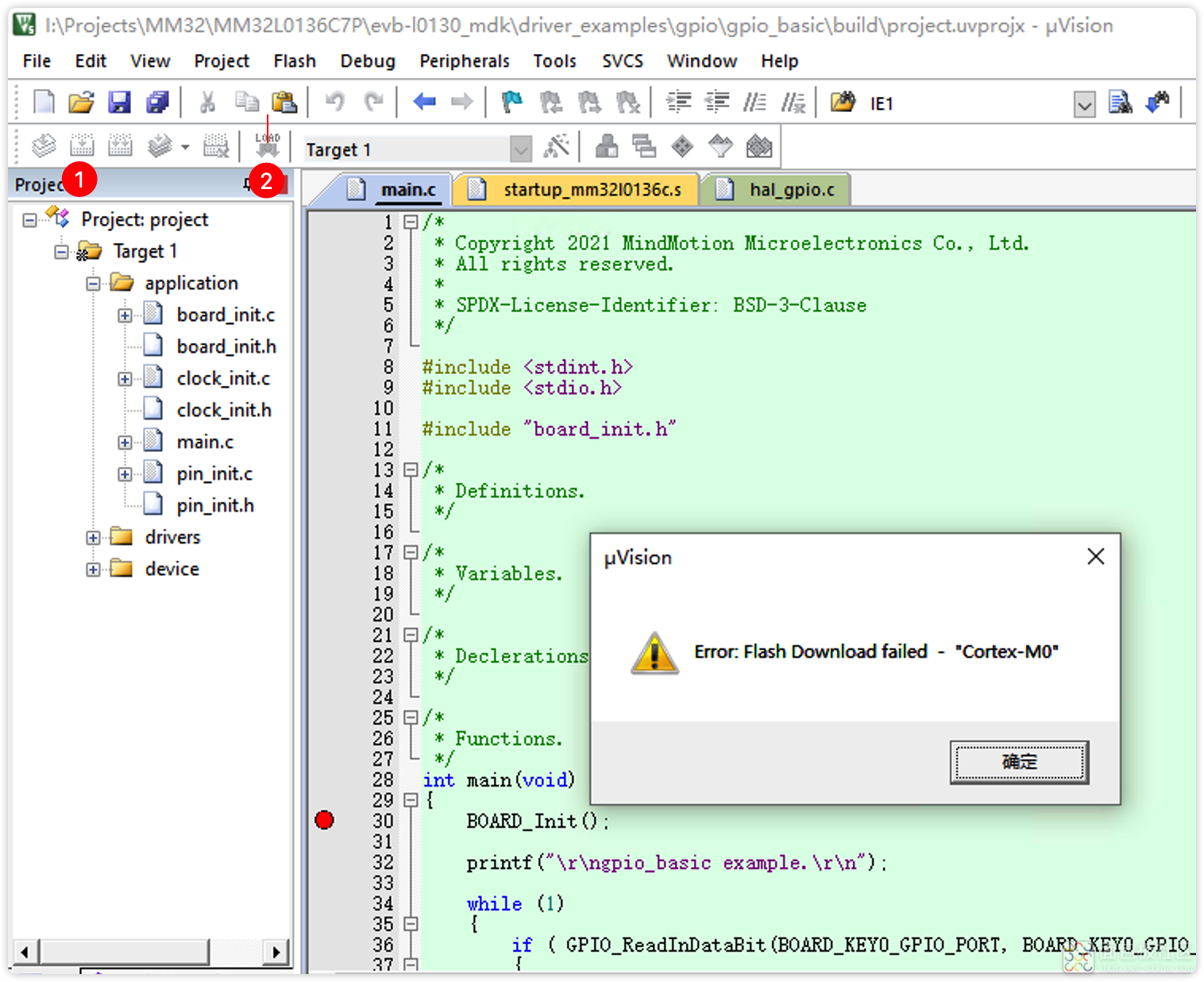
Task: Open the Peripherals menu
Action: coord(465,61)
